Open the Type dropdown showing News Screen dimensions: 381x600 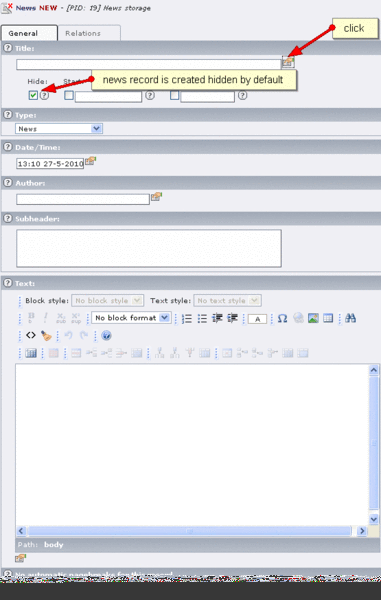59,129
